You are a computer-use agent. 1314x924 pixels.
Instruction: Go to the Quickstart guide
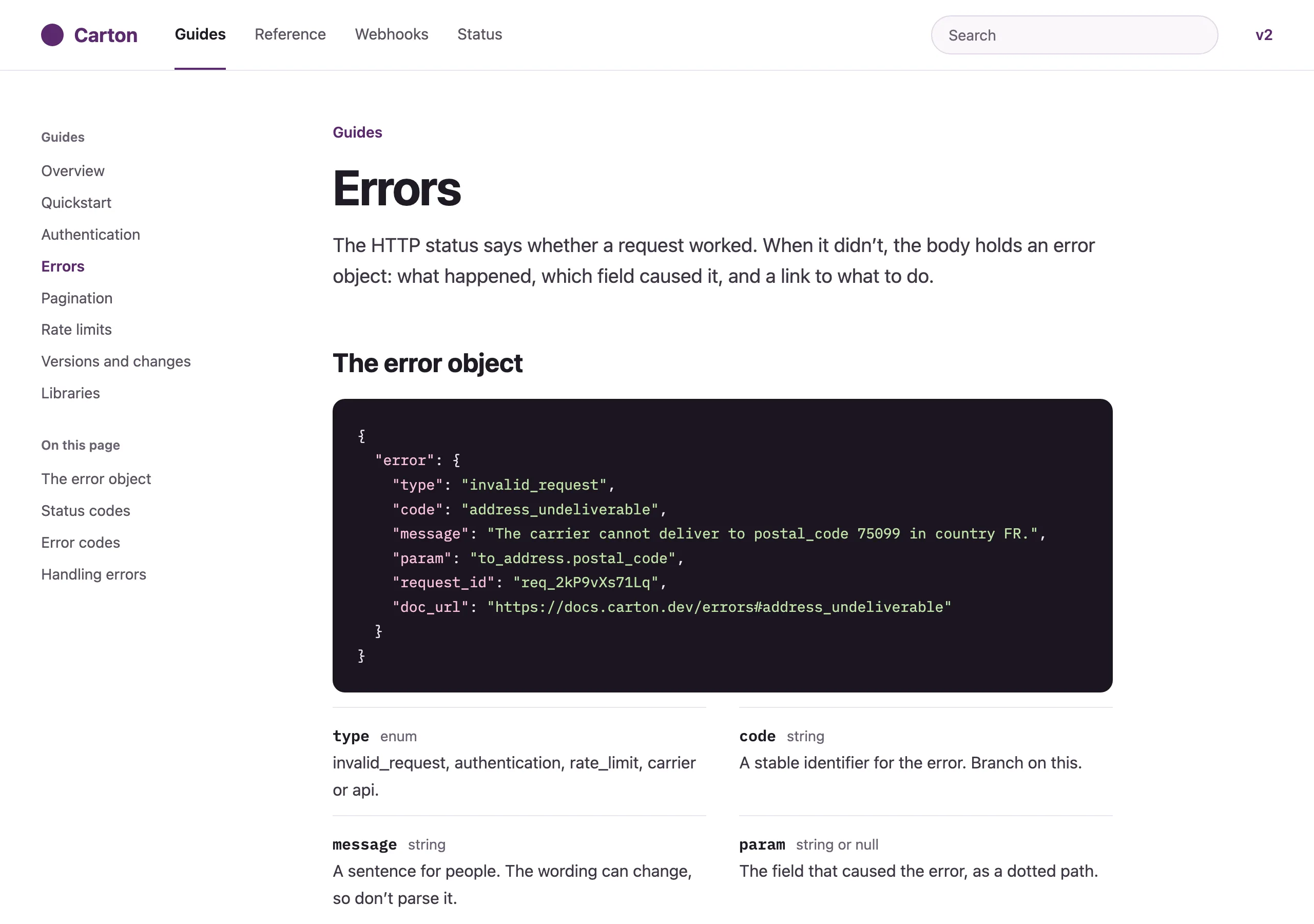pos(76,203)
